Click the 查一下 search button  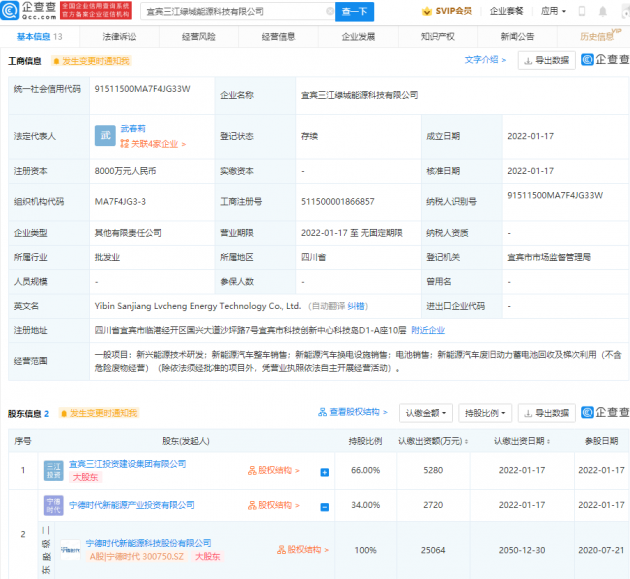click(x=354, y=11)
